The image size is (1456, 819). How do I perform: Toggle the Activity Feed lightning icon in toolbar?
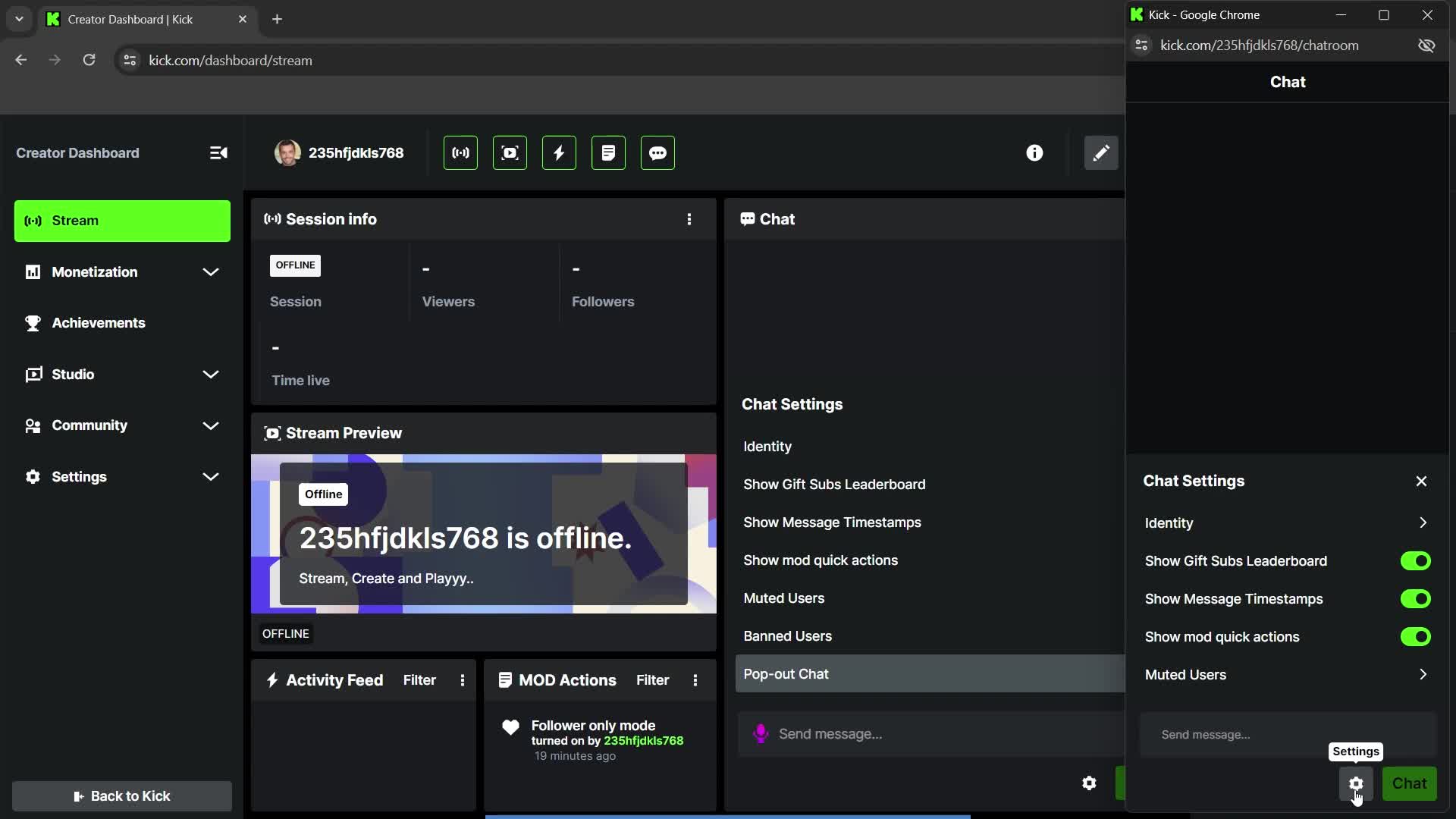(x=559, y=153)
